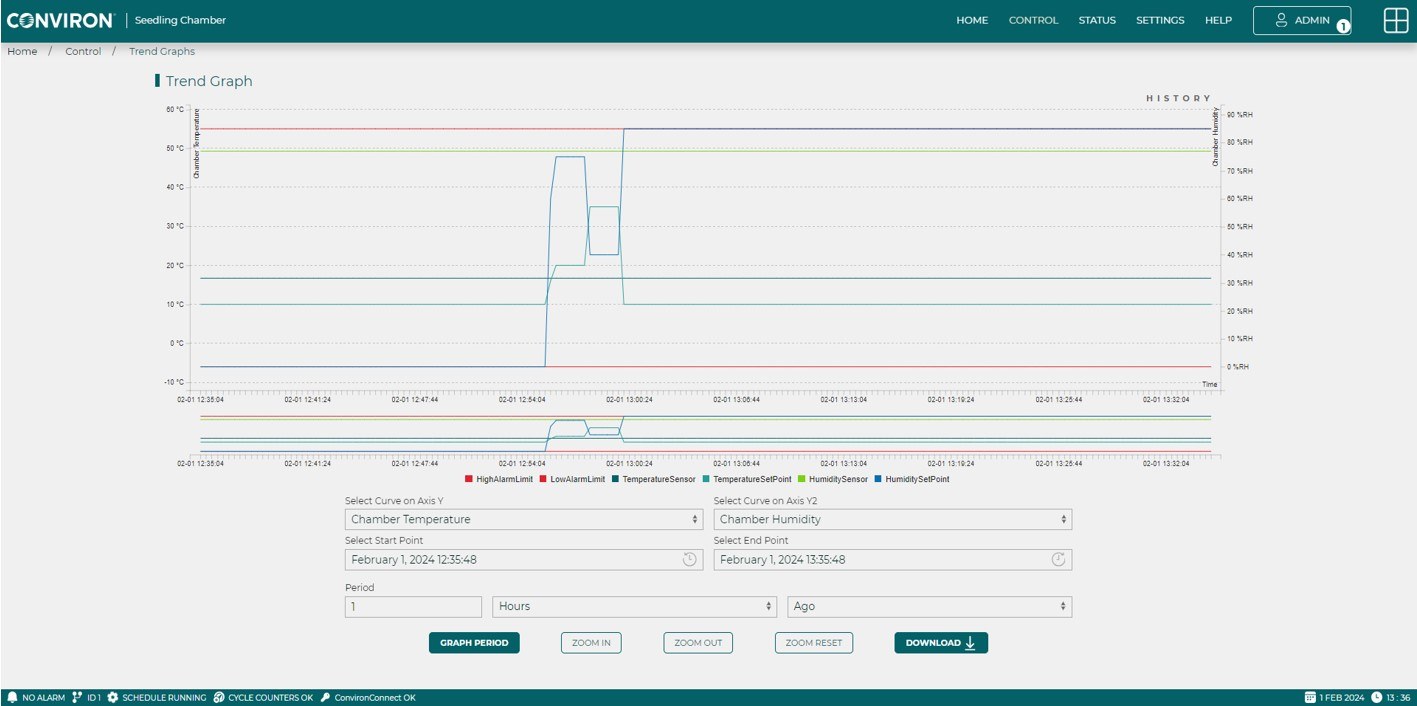Click the ConvironConnect key icon

pyautogui.click(x=325, y=697)
